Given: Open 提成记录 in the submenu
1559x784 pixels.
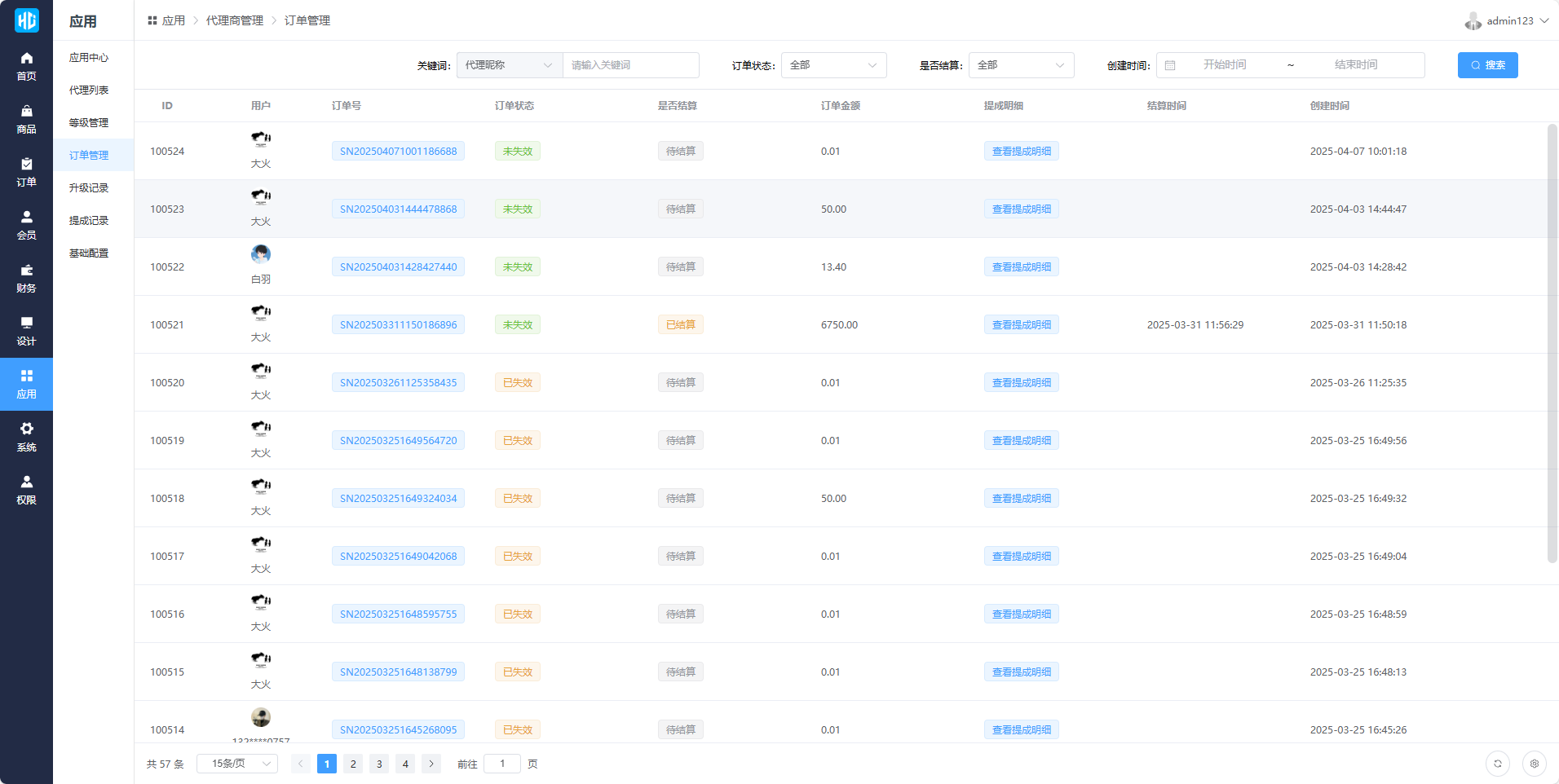Looking at the screenshot, I should tap(89, 221).
